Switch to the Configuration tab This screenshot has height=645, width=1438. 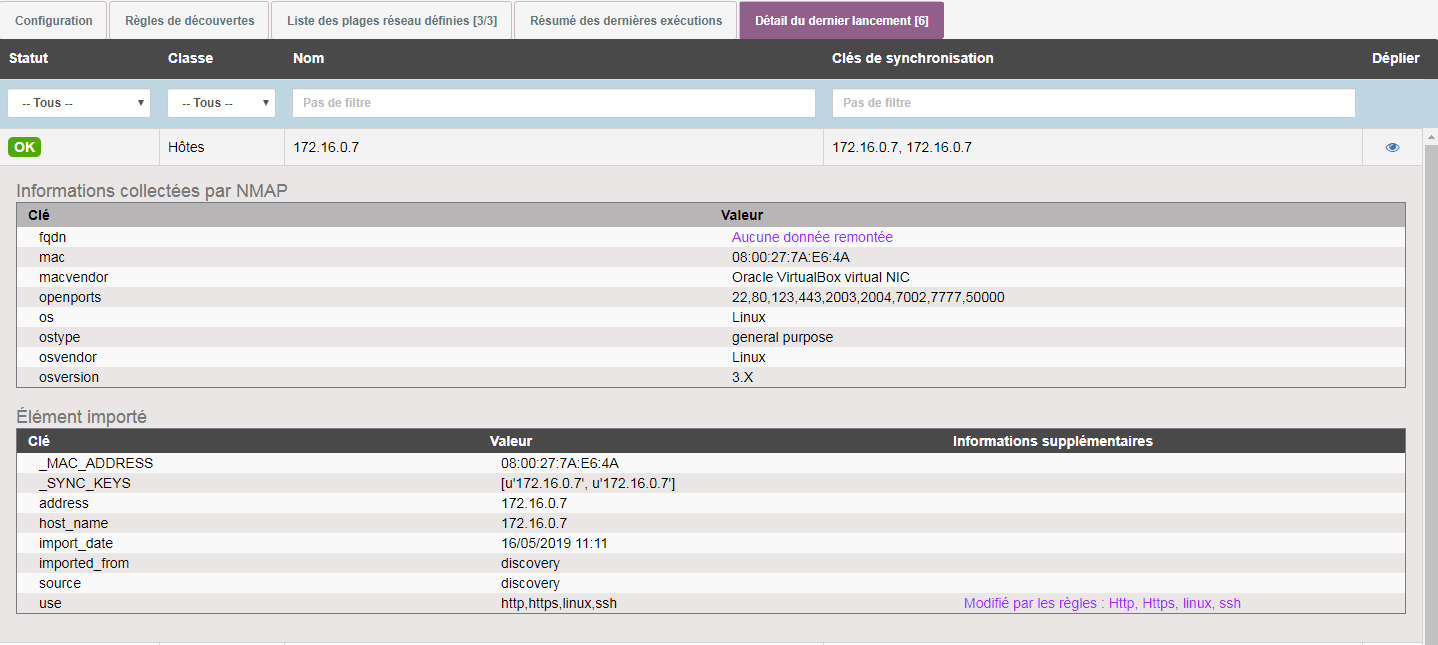click(54, 20)
